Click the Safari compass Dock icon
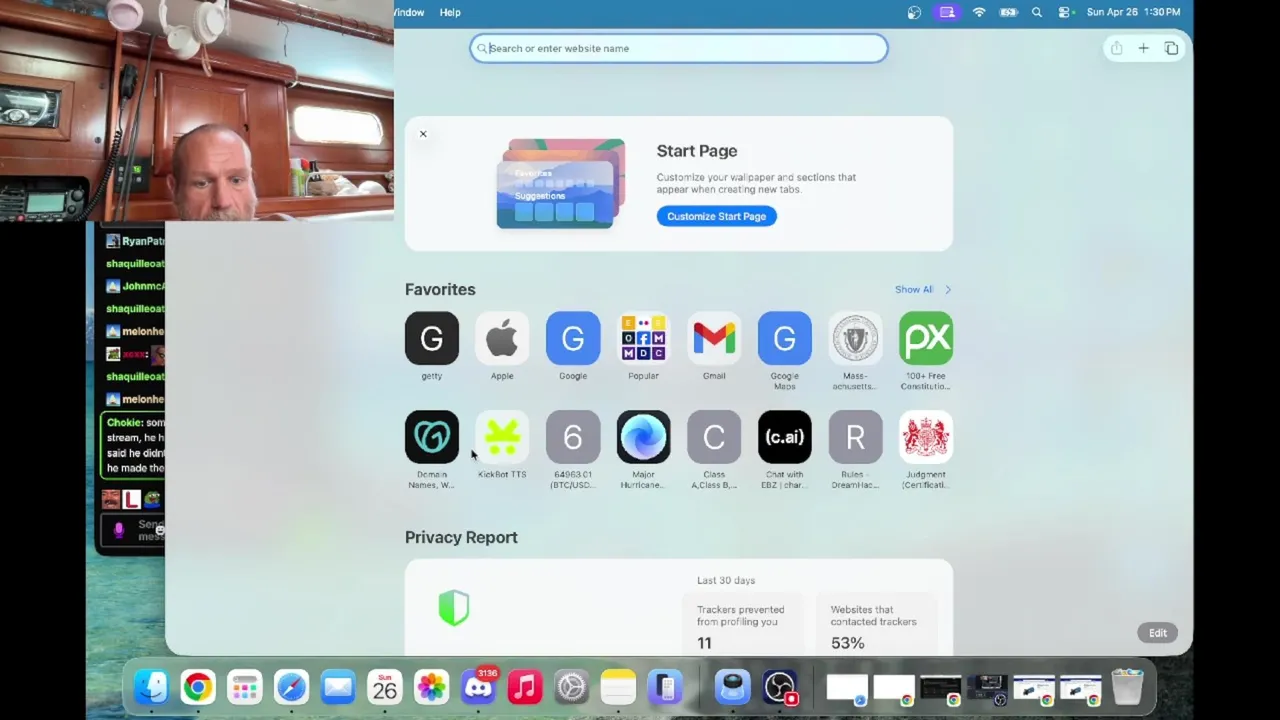Viewport: 1280px width, 720px height. pyautogui.click(x=291, y=687)
